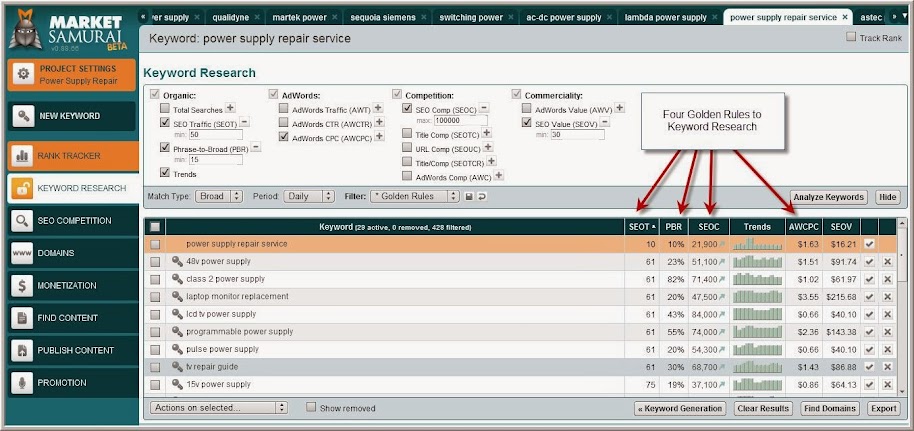Click the Promotion microphone icon
The height and width of the screenshot is (431, 914).
point(22,383)
